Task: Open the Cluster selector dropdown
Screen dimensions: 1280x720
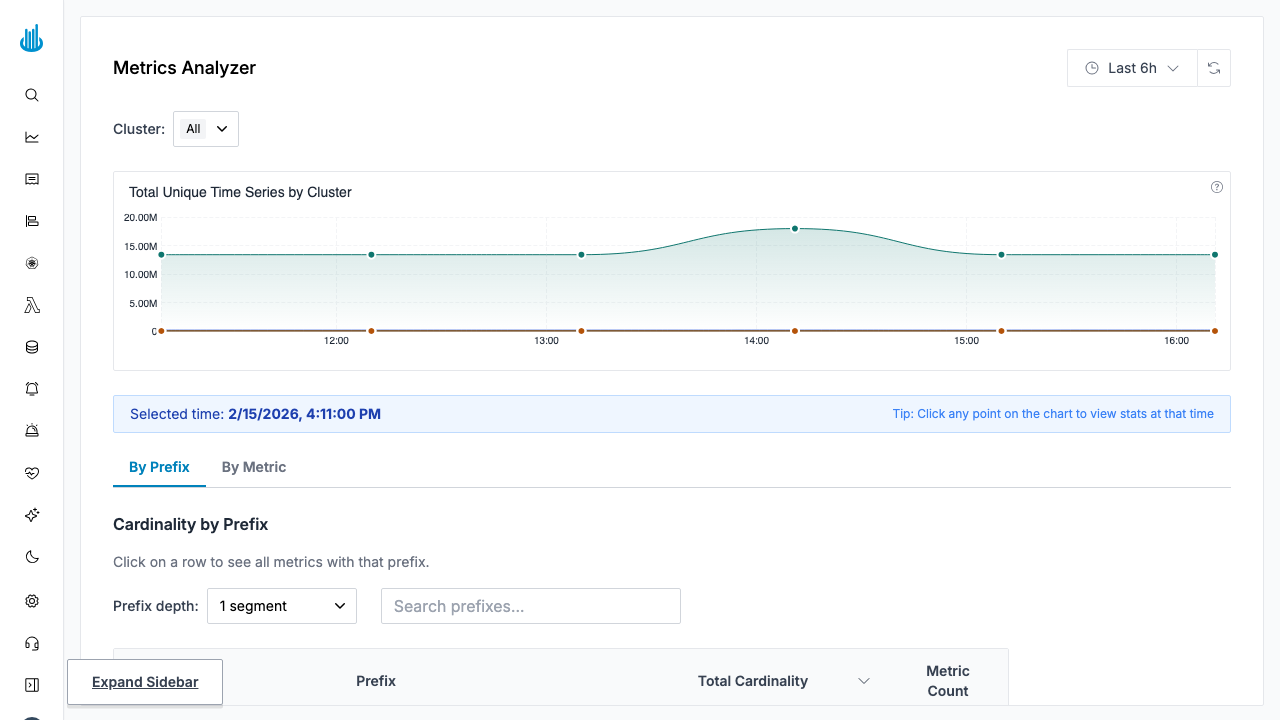Action: click(x=205, y=128)
